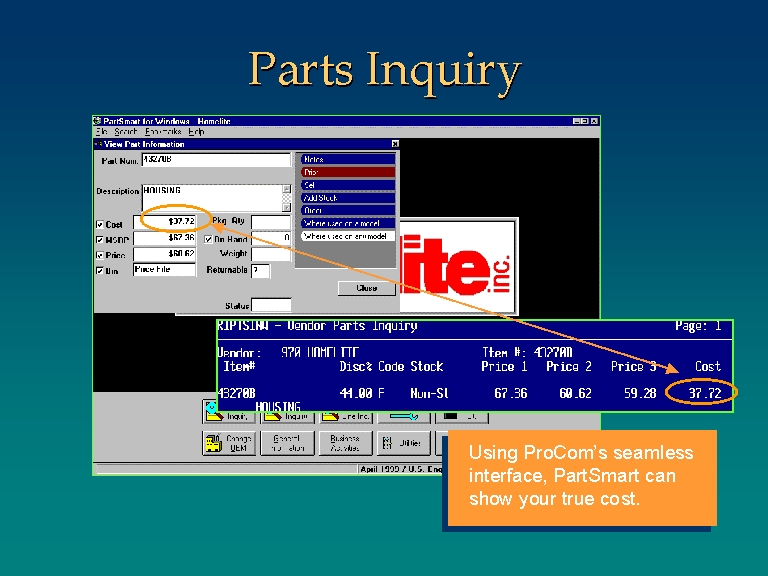
Task: Click the General Information button
Action: pyautogui.click(x=288, y=443)
